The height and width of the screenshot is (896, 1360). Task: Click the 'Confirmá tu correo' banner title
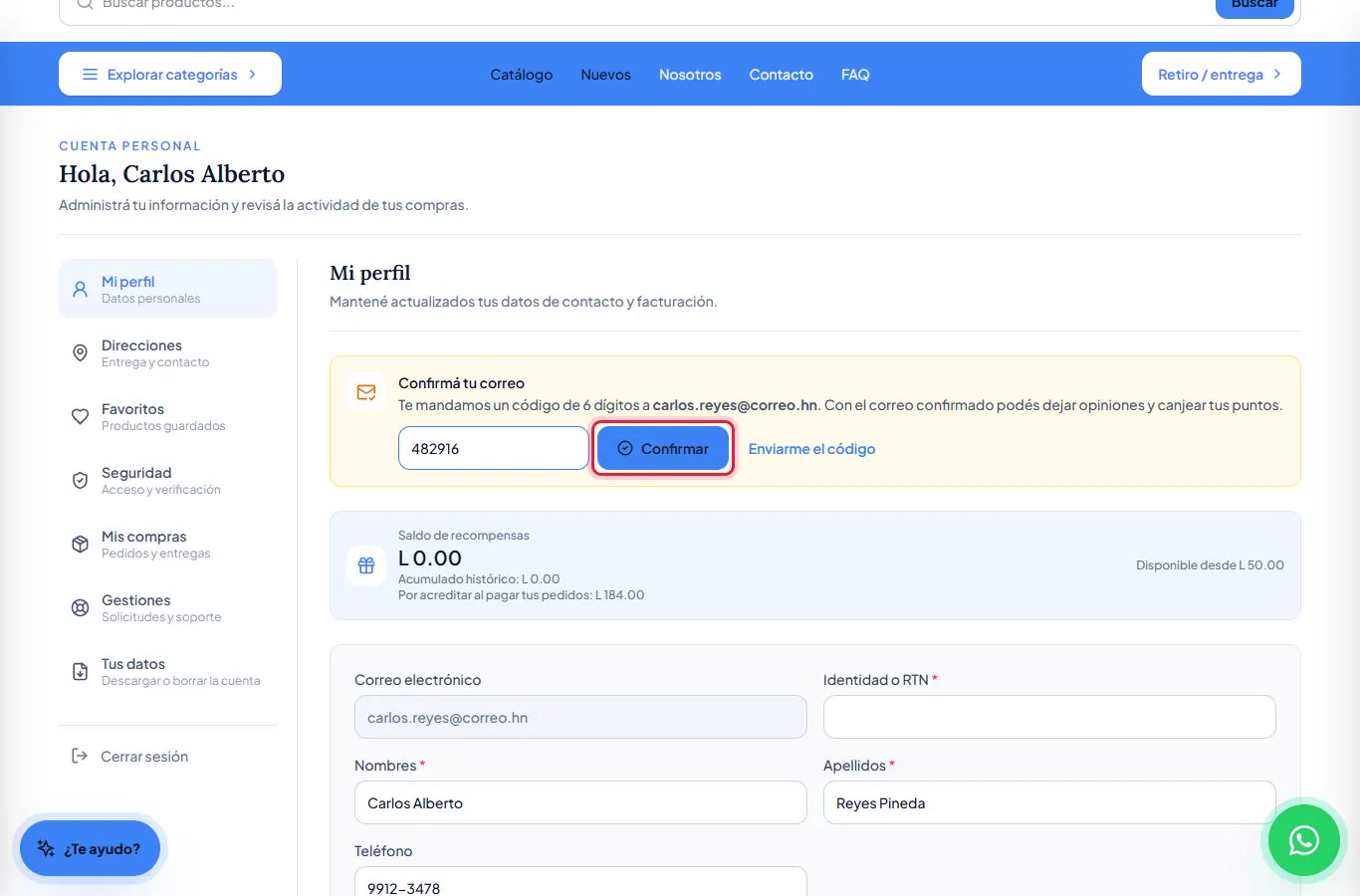click(461, 383)
